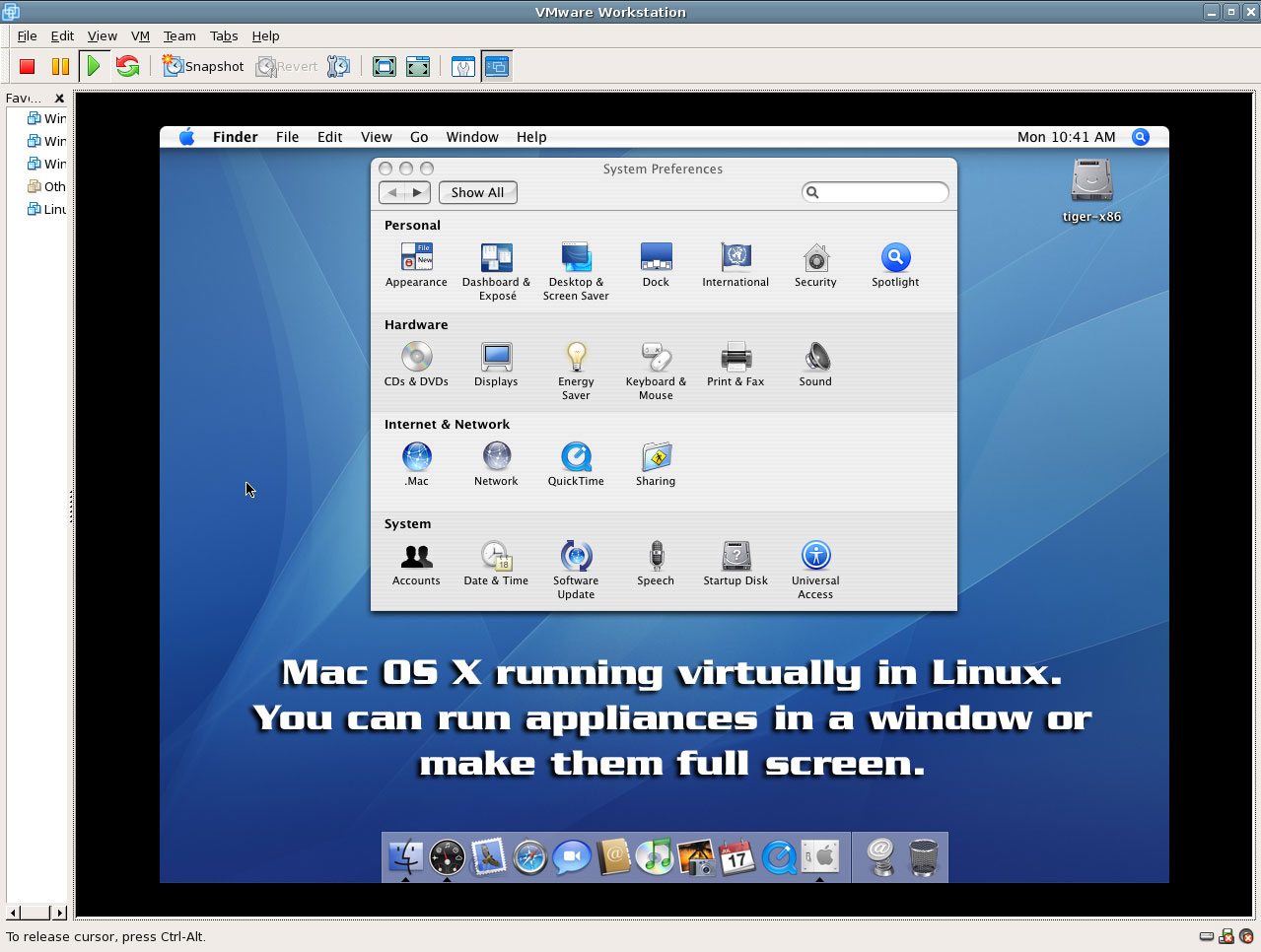Open Spotlight search in Mac menu bar
This screenshot has width=1261, height=952.
pyautogui.click(x=1141, y=137)
